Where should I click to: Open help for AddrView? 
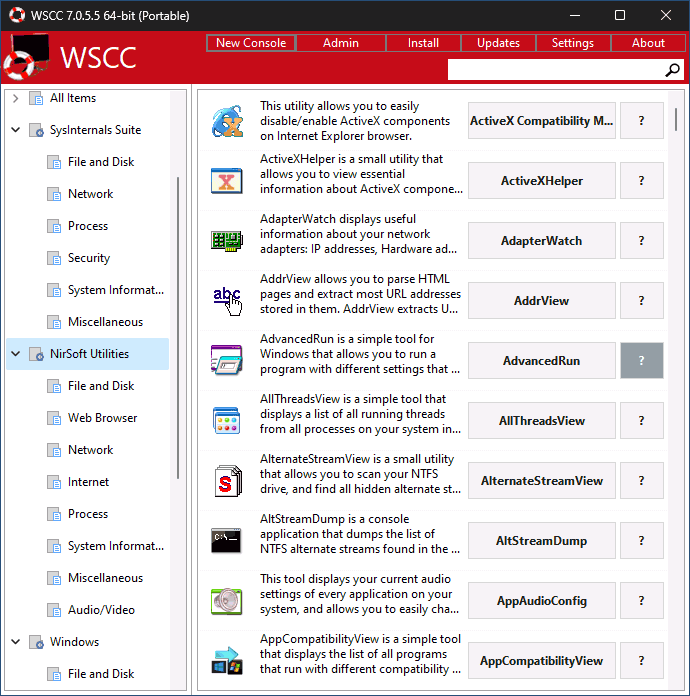[x=642, y=301]
